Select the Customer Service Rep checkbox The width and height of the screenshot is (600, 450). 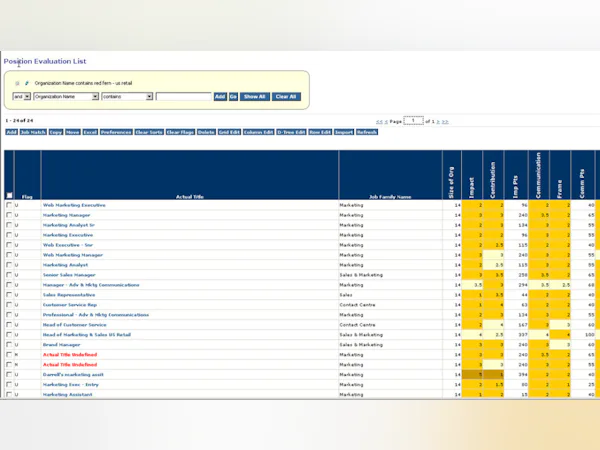click(9, 305)
